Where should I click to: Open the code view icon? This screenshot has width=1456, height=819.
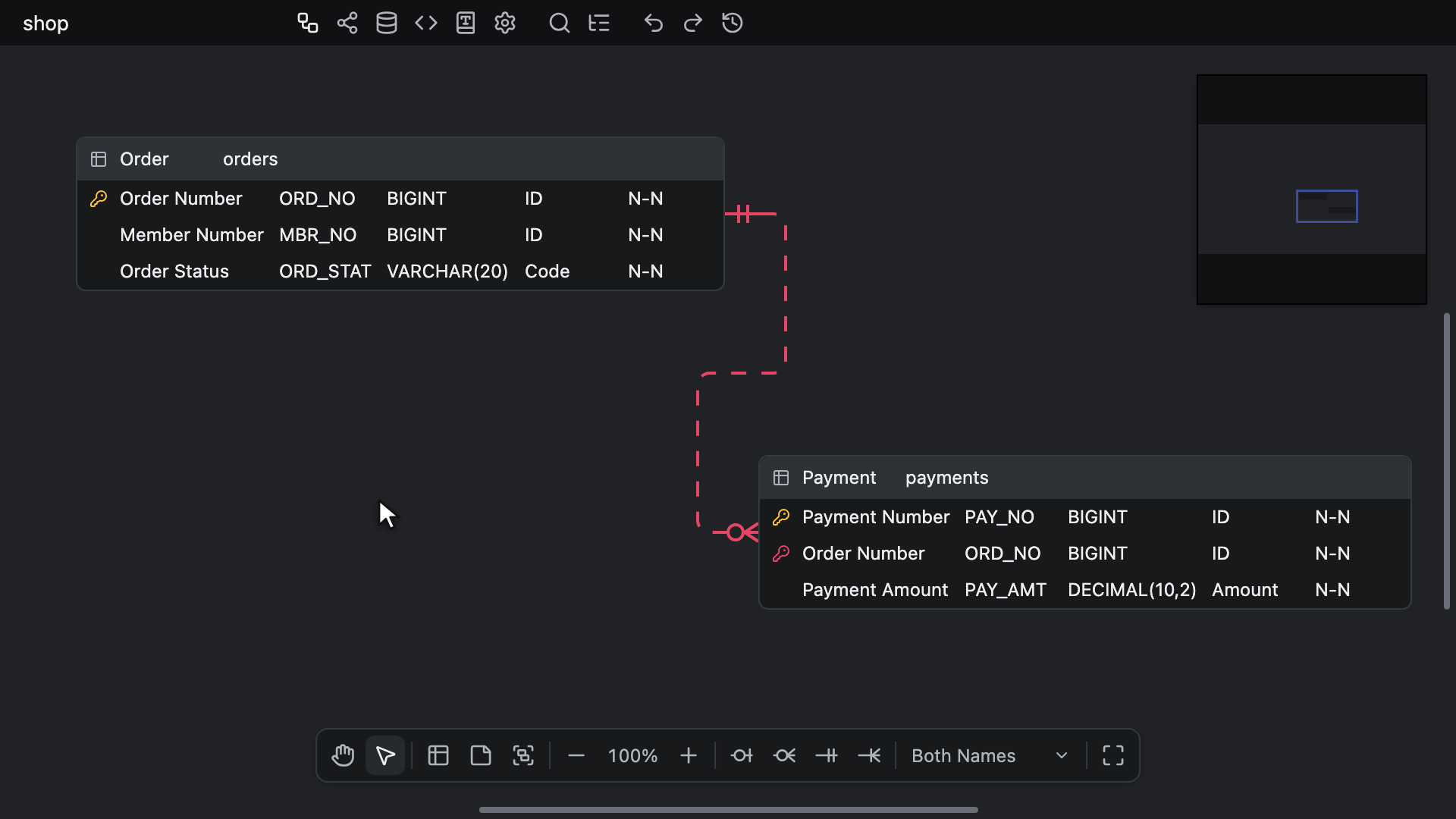(426, 23)
